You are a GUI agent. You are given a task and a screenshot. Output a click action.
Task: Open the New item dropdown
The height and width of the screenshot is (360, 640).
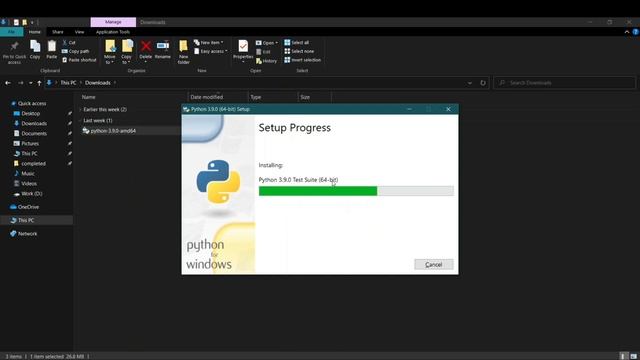coord(209,42)
